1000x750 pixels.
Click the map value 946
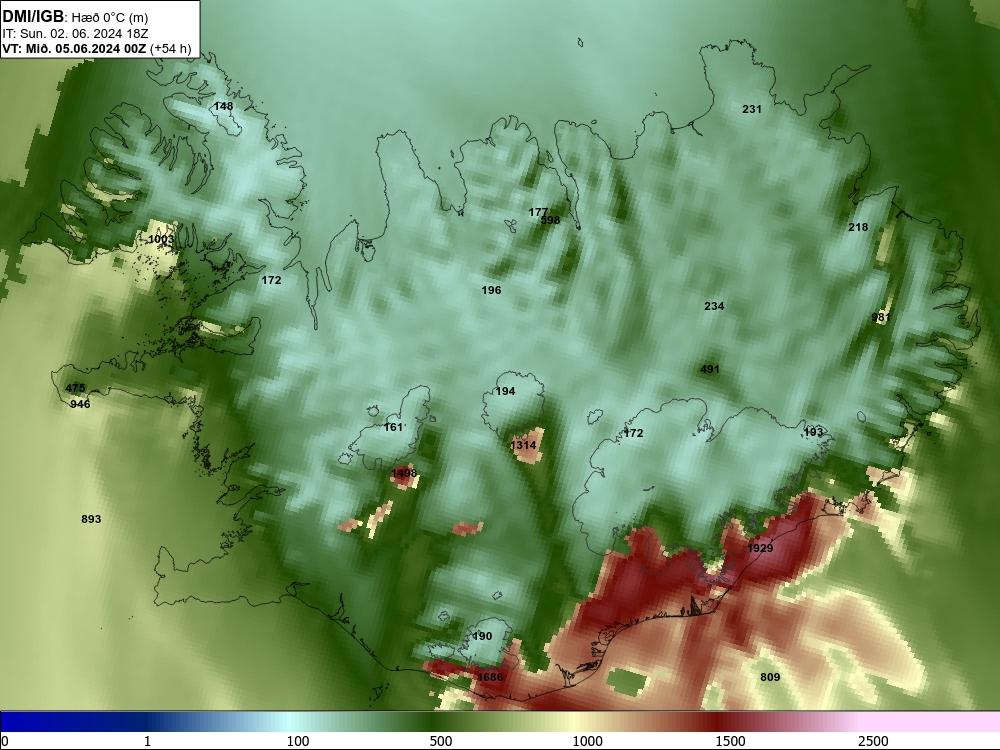pyautogui.click(x=80, y=404)
